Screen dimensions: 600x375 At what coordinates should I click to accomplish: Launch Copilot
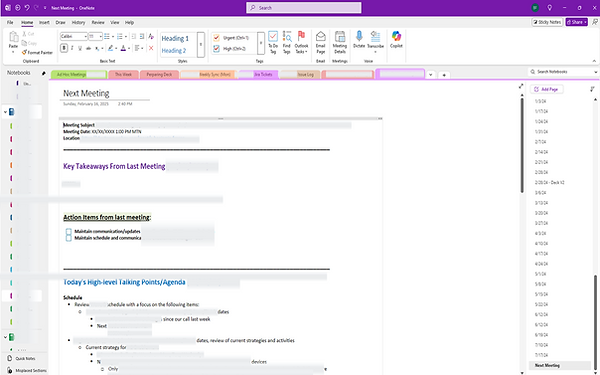[396, 40]
